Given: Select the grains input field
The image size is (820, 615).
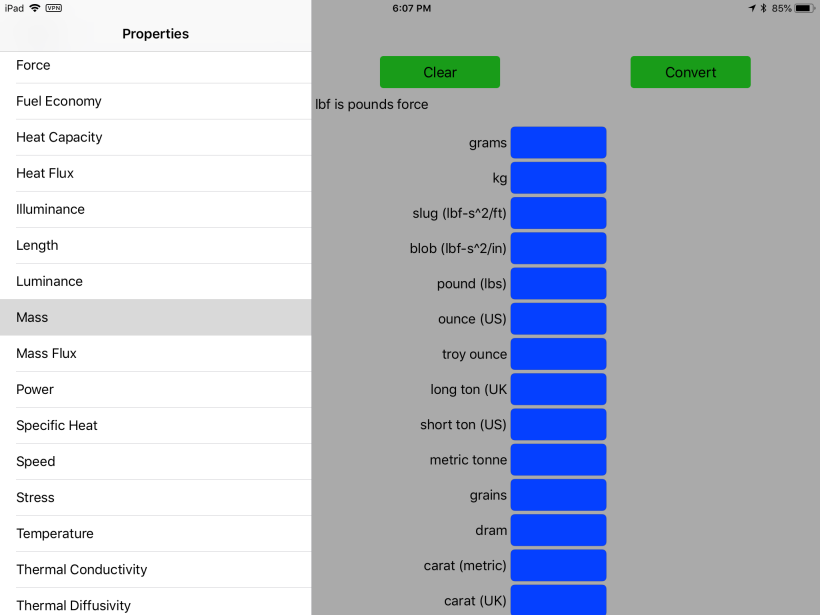Looking at the screenshot, I should coord(559,495).
